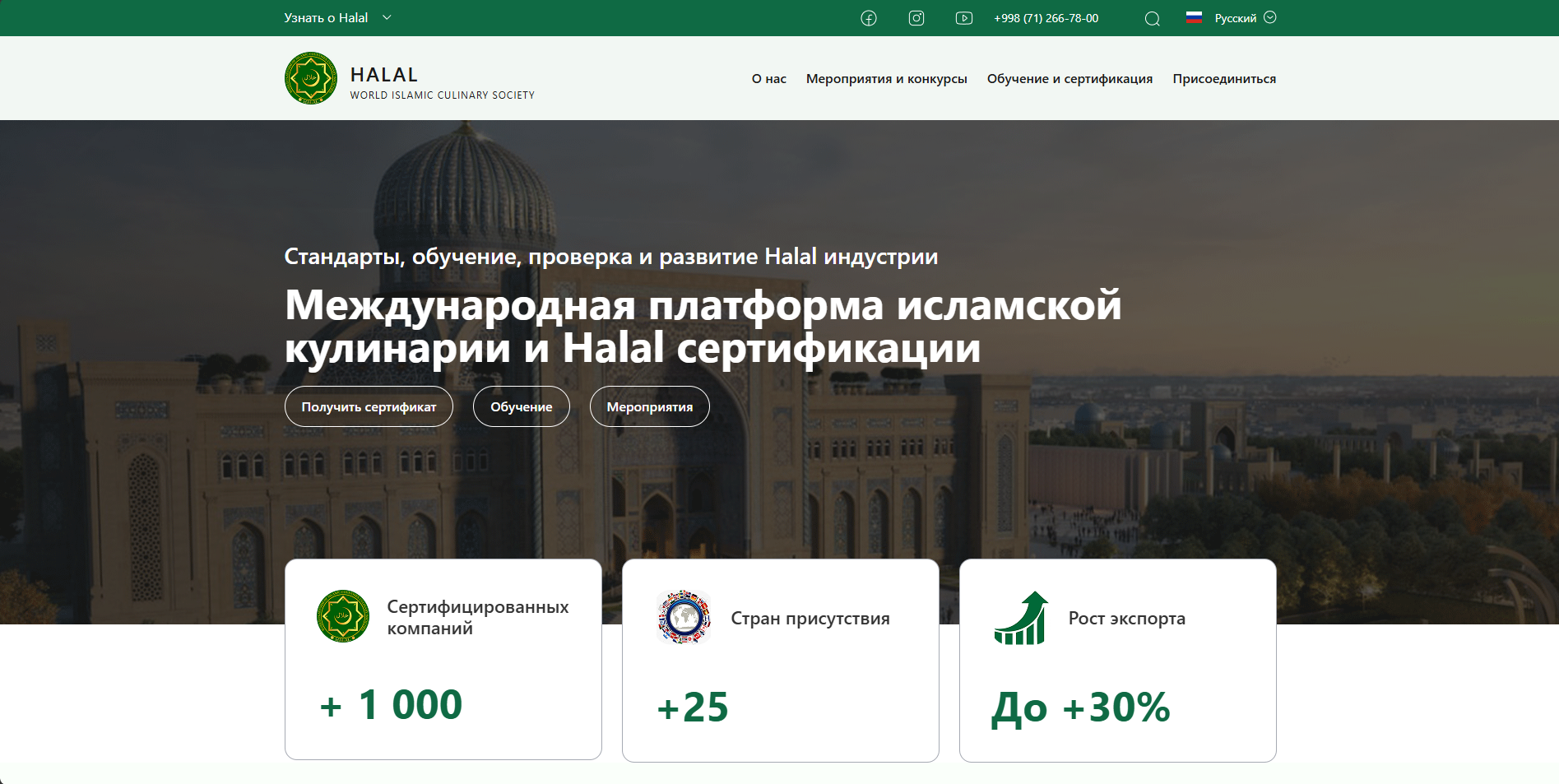Click the HALAL green emblem logo

pos(311,78)
